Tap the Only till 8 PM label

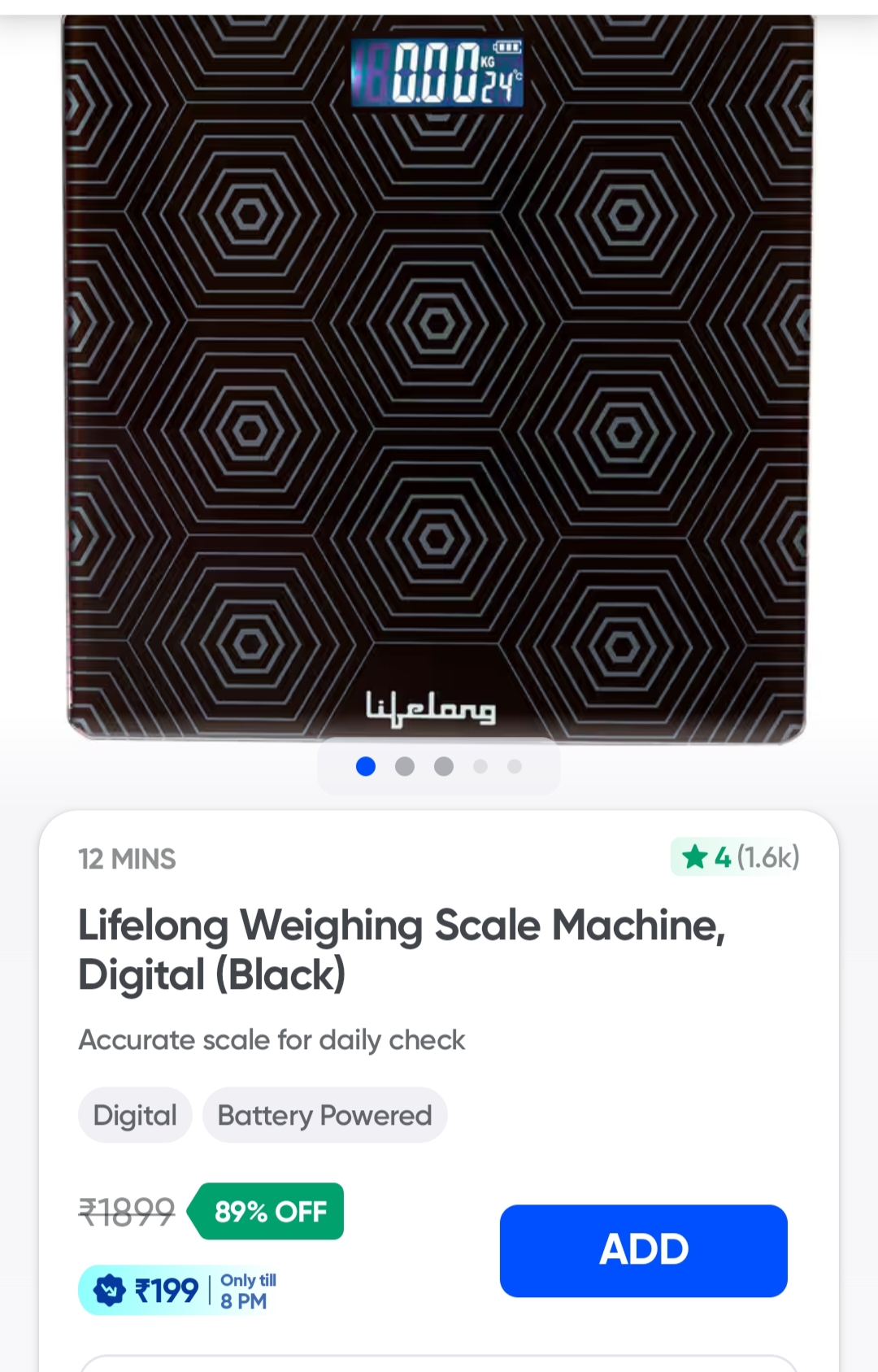[x=247, y=1291]
